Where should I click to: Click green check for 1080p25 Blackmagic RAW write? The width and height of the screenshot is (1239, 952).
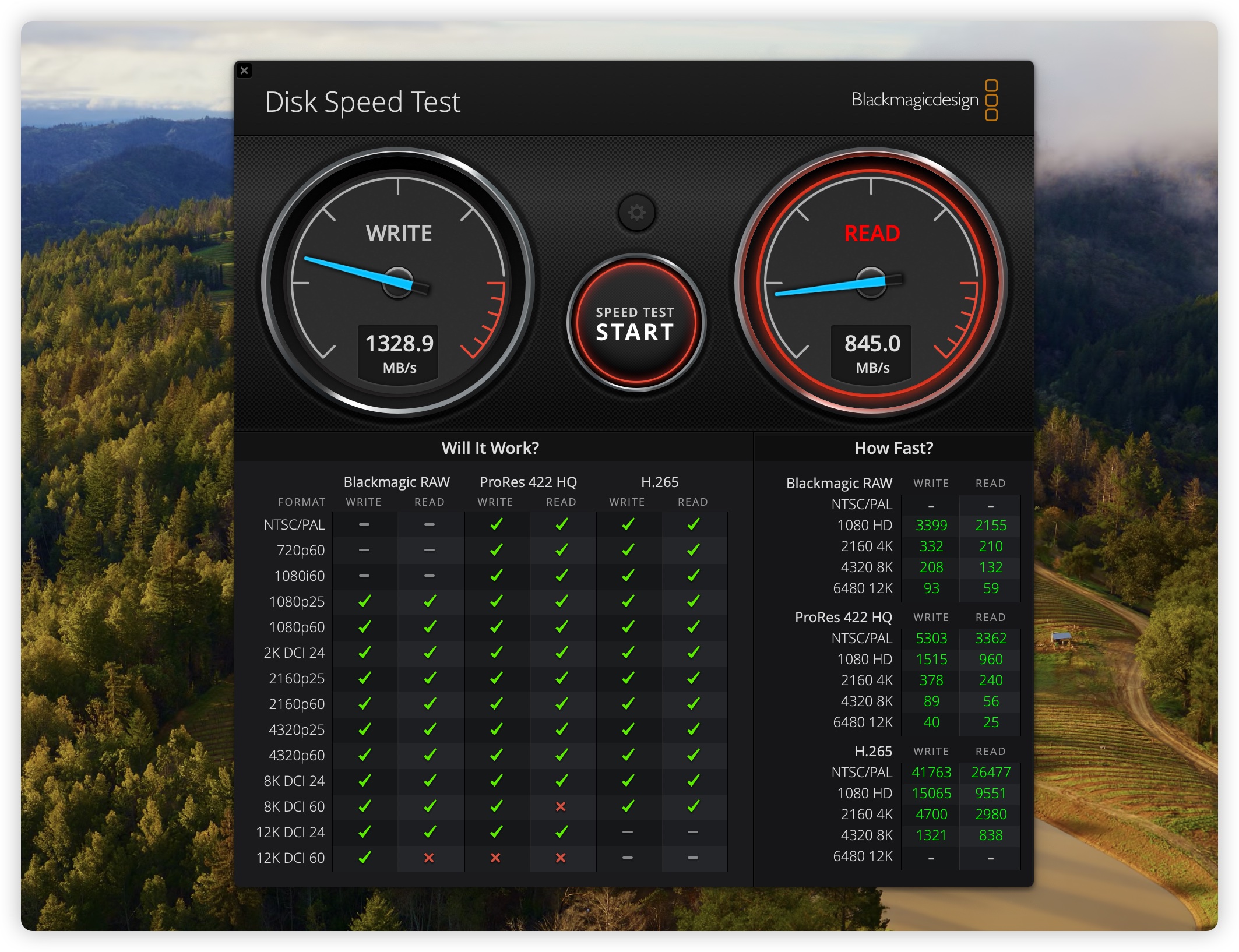coord(364,601)
